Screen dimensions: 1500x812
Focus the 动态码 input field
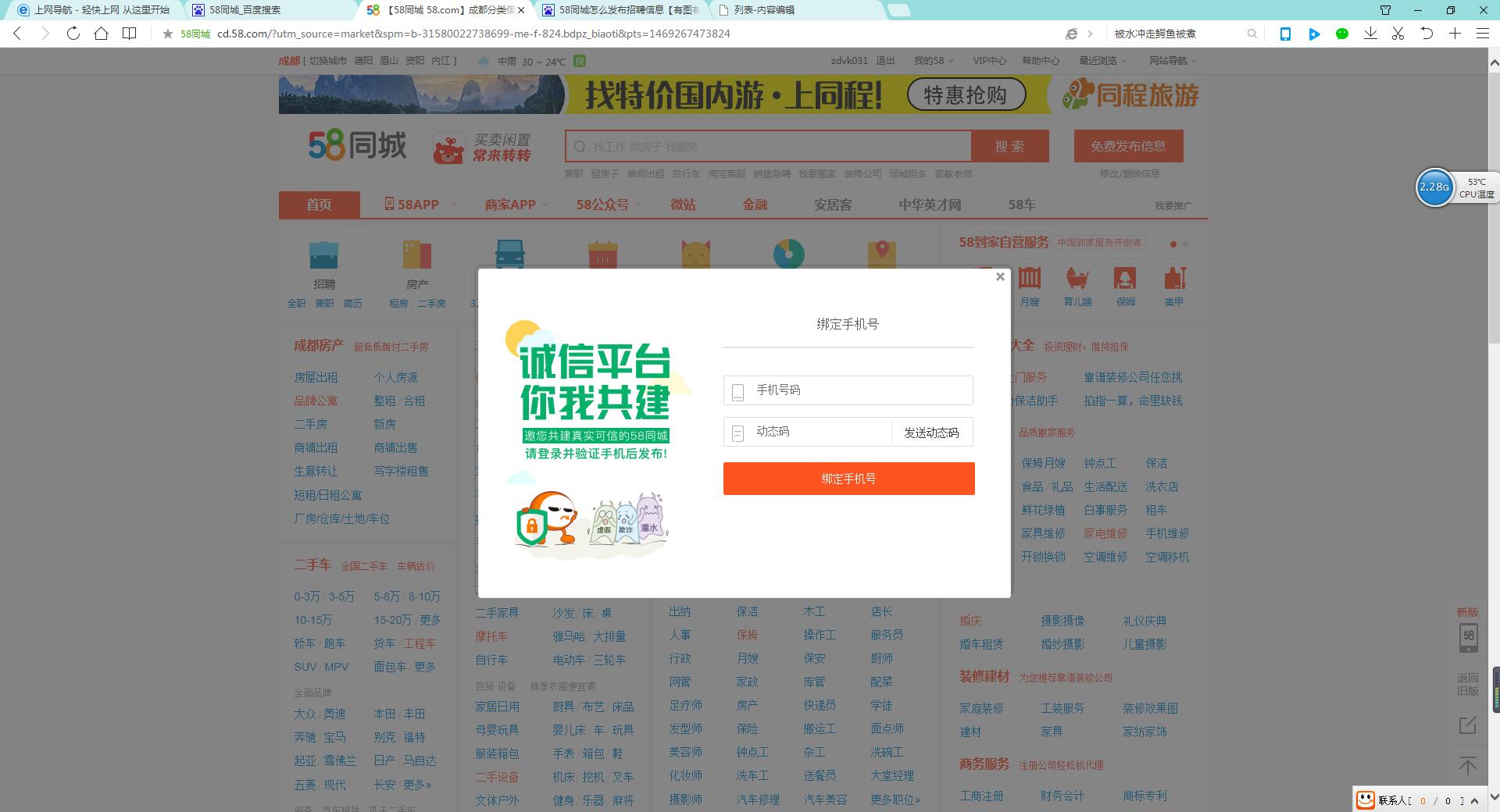(x=808, y=432)
